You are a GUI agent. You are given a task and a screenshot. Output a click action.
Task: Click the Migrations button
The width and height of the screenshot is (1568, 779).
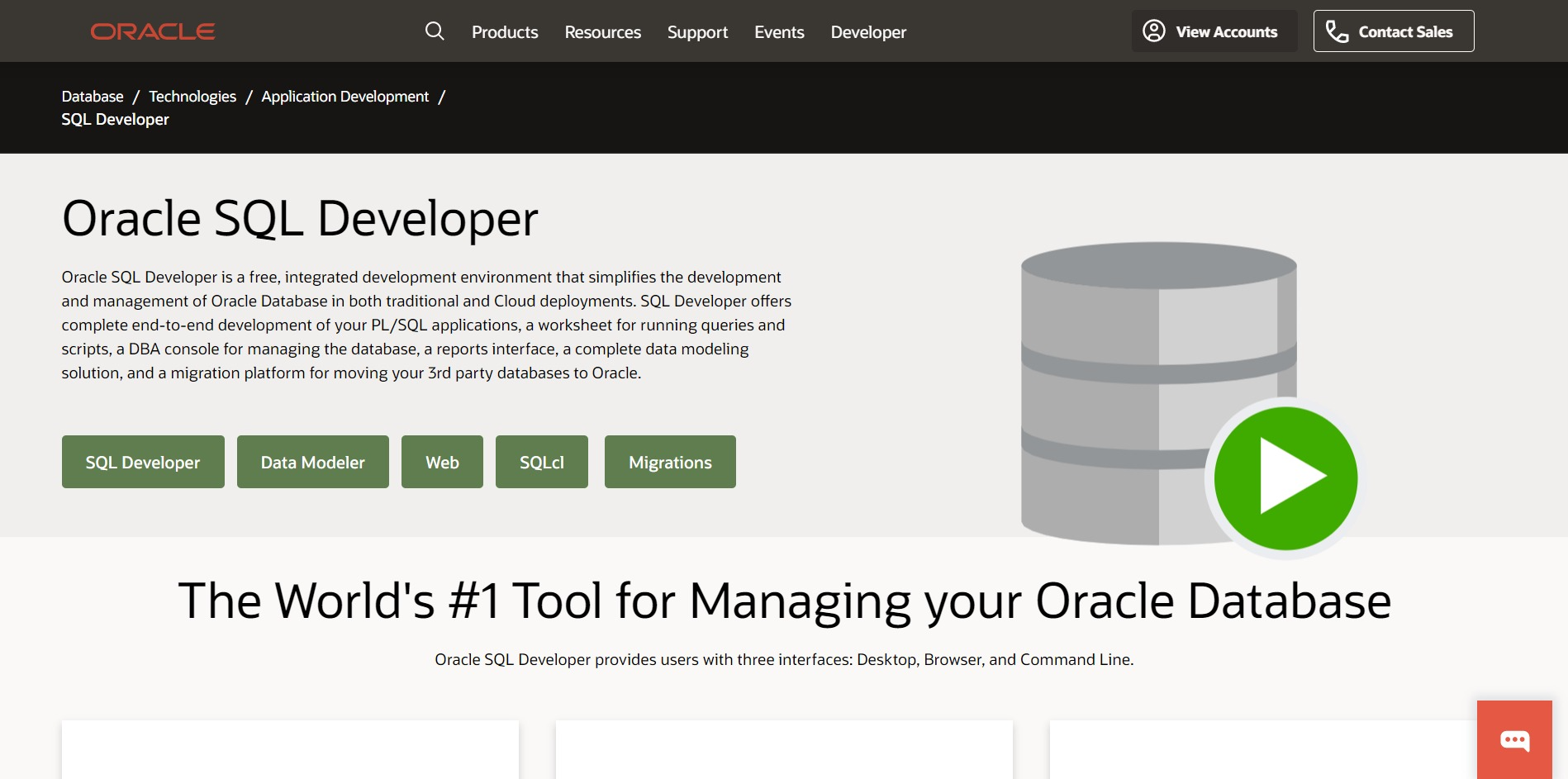[x=670, y=462]
